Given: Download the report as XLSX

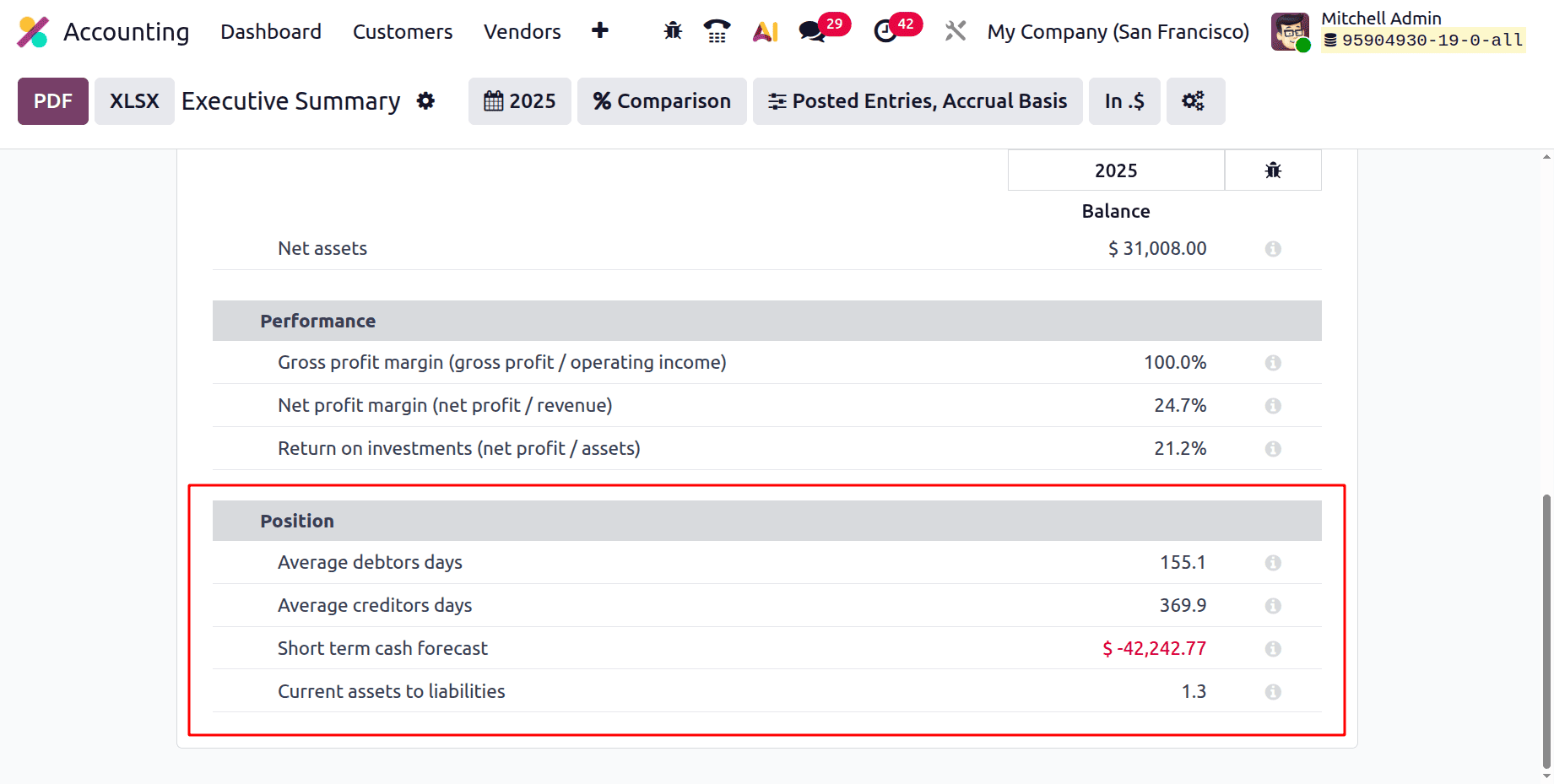Looking at the screenshot, I should [133, 100].
